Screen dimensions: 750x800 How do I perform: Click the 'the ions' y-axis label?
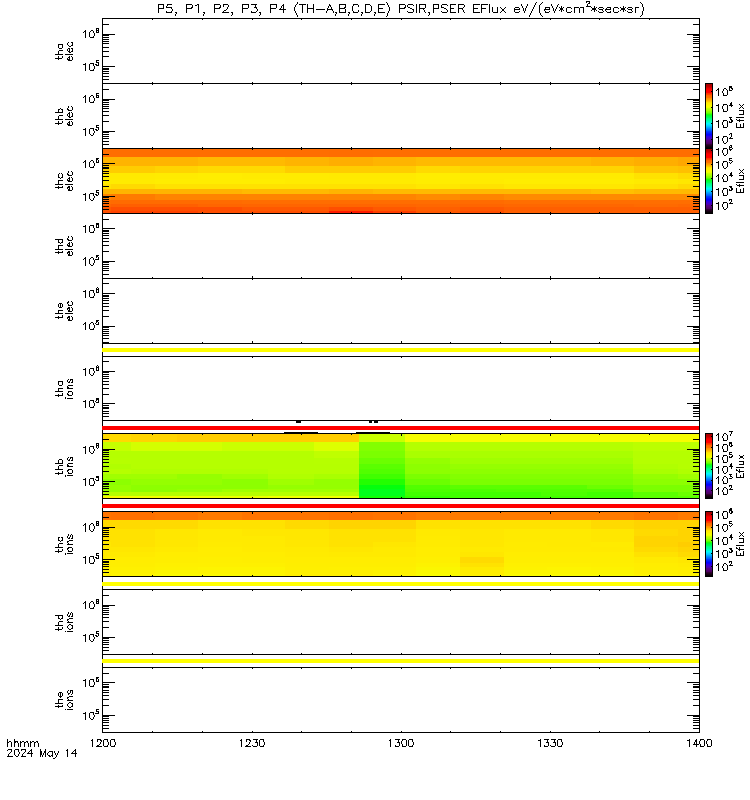[65, 699]
